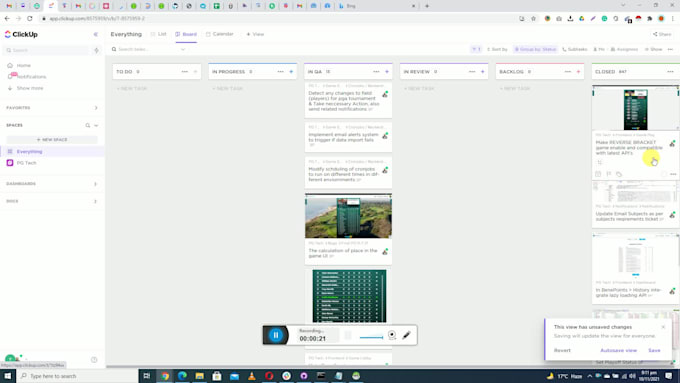The width and height of the screenshot is (680, 383).
Task: Toggle the Me filter
Action: 599,49
